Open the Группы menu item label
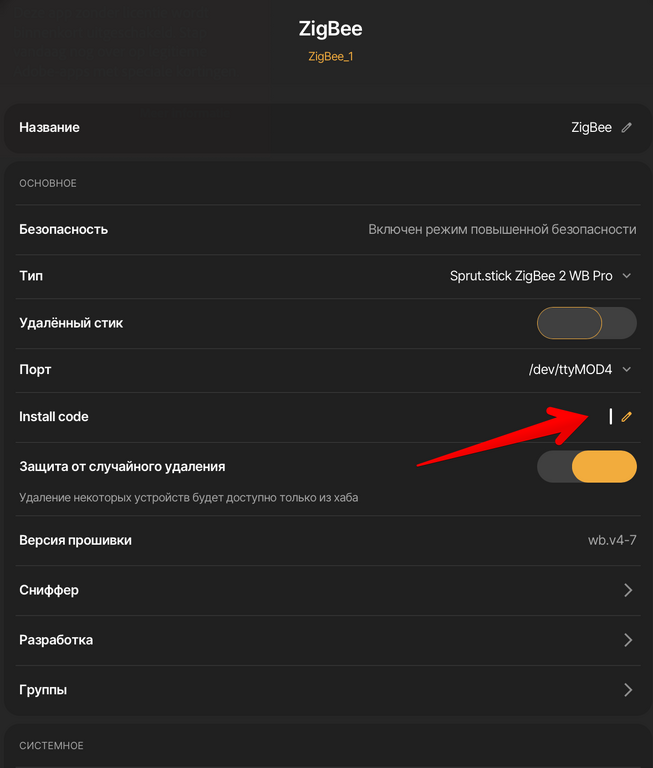653x768 pixels. pyautogui.click(x=43, y=690)
